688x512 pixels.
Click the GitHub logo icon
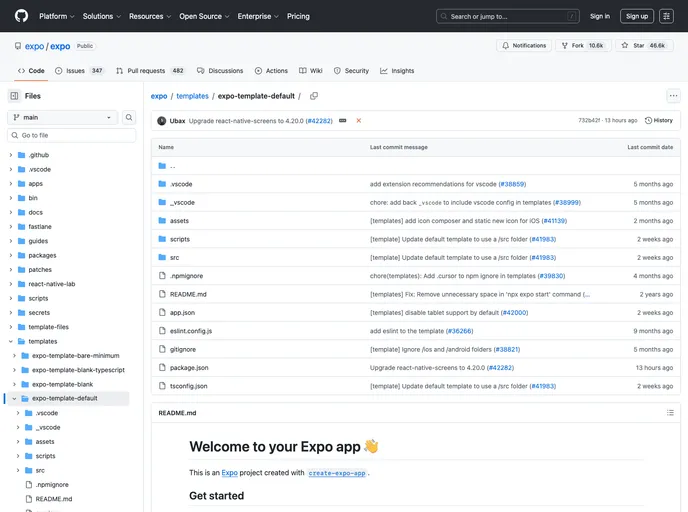[21, 16]
